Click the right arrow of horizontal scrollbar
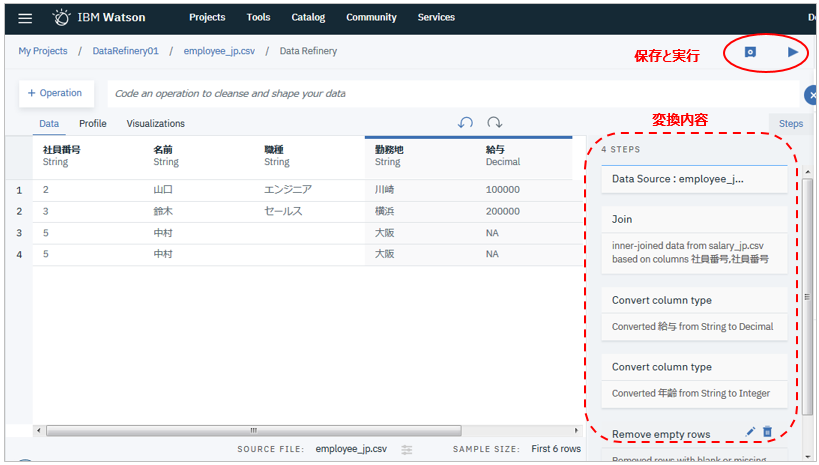The image size is (819, 465). [576, 431]
